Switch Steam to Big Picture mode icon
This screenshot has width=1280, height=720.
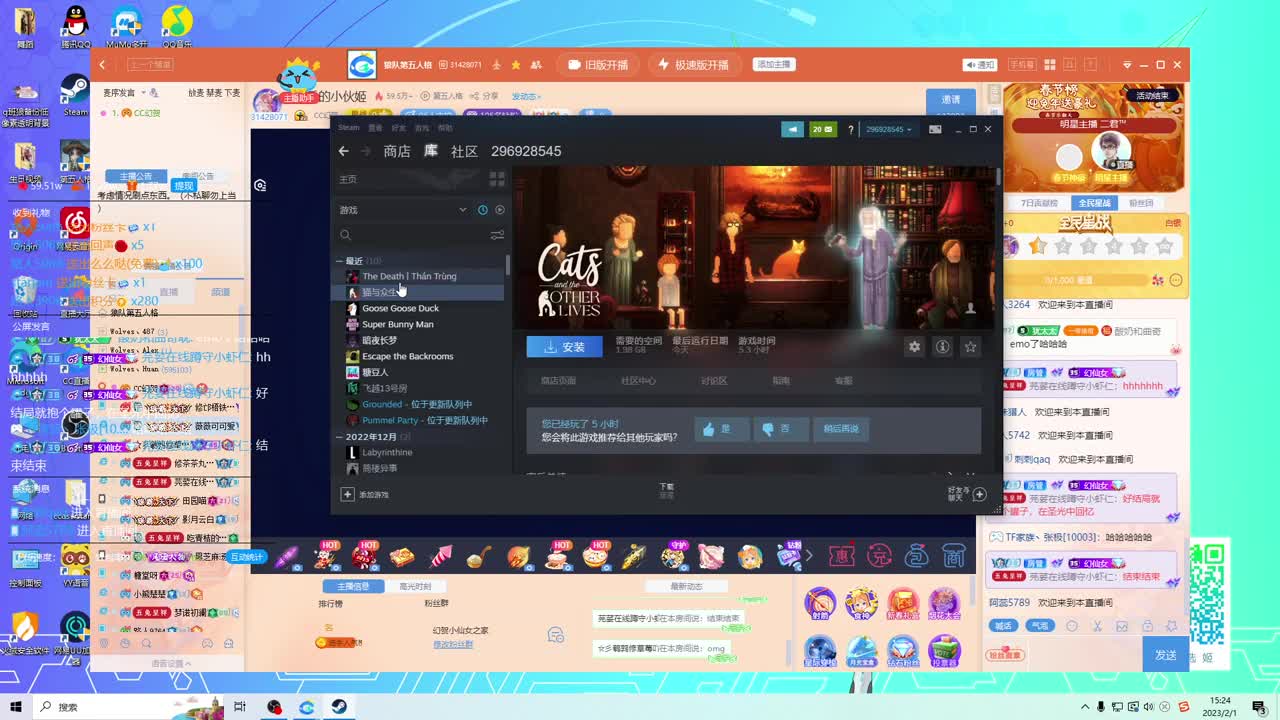(x=935, y=129)
